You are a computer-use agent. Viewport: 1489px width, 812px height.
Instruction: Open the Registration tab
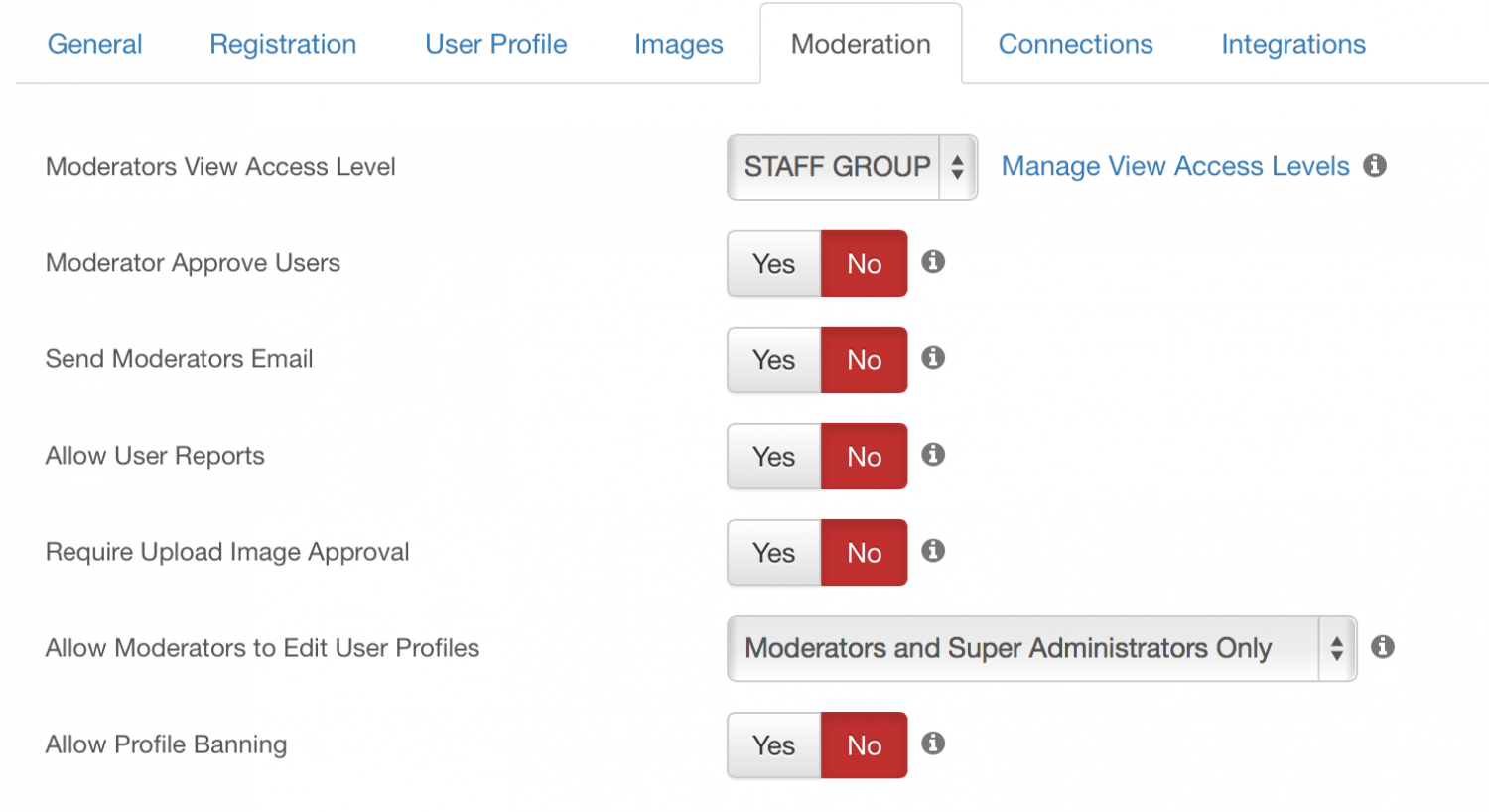coord(283,44)
